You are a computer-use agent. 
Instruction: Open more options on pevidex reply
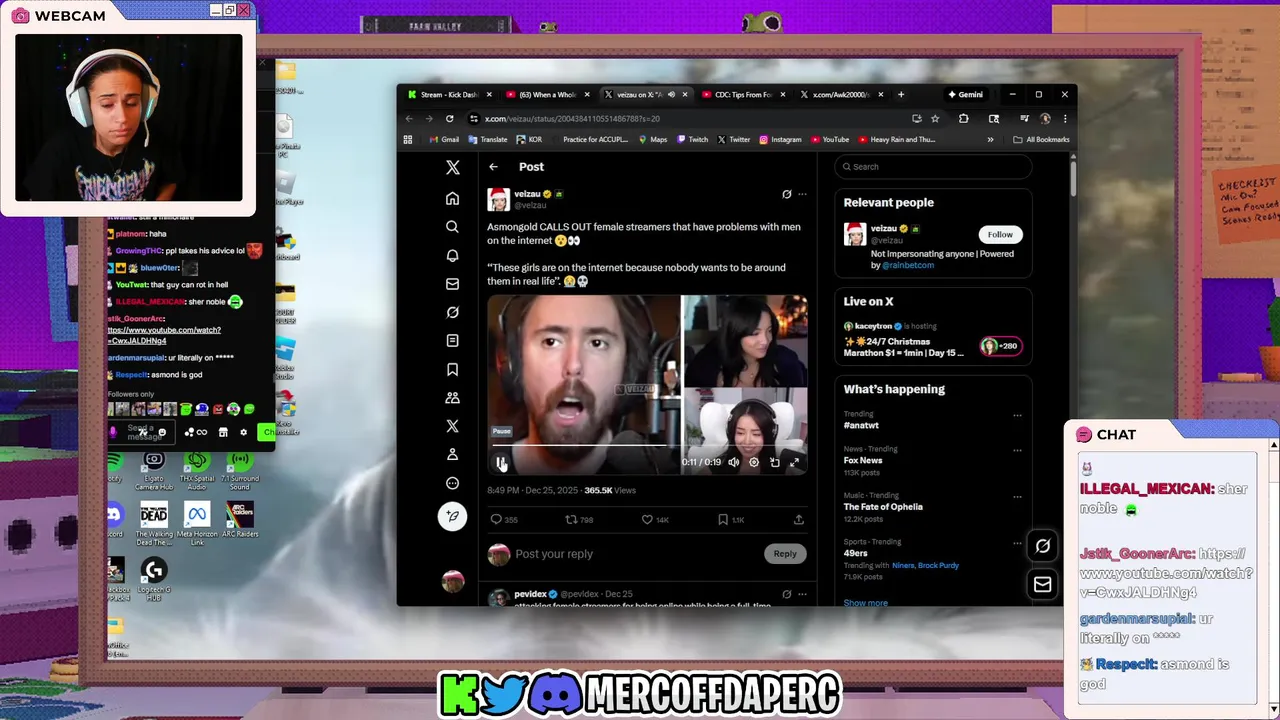click(802, 594)
